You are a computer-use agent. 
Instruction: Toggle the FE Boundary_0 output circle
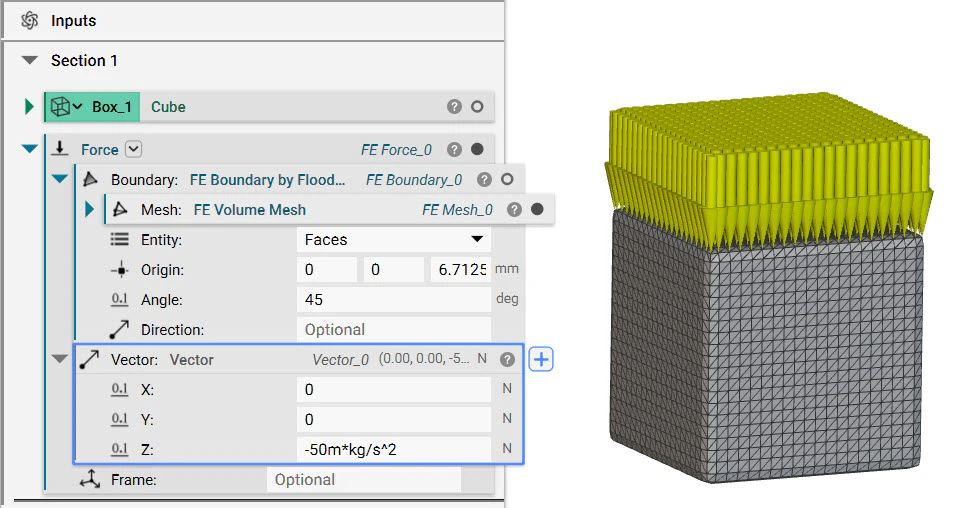[507, 179]
